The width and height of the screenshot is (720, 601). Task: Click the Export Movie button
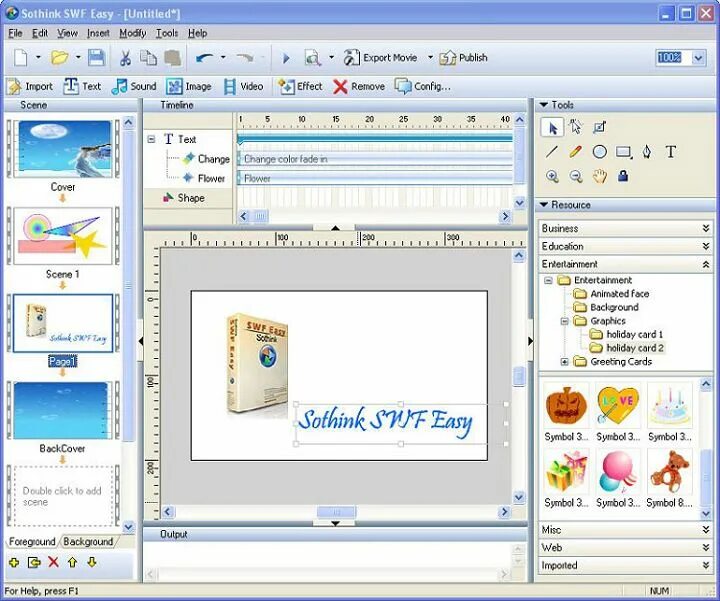point(380,58)
